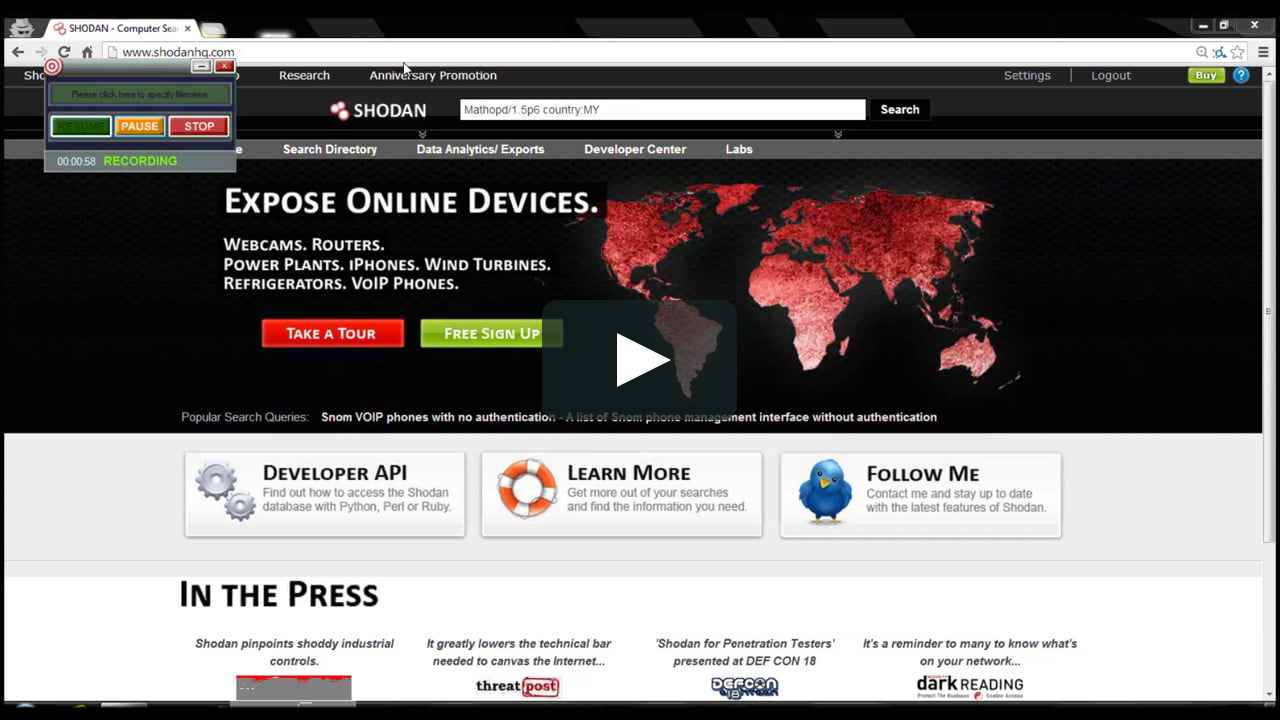The image size is (1280, 720).
Task: Click the gears icon on Developer API card
Action: pyautogui.click(x=225, y=491)
